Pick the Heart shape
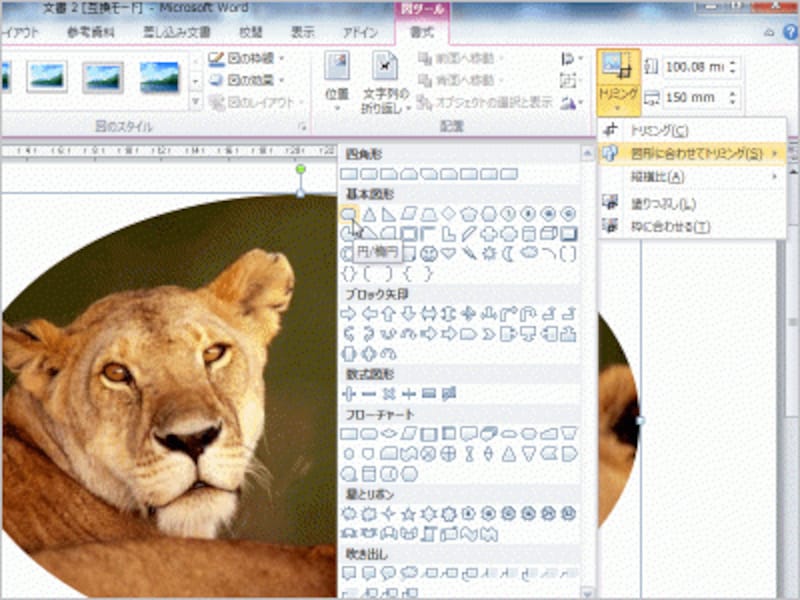800x600 pixels. pos(448,254)
